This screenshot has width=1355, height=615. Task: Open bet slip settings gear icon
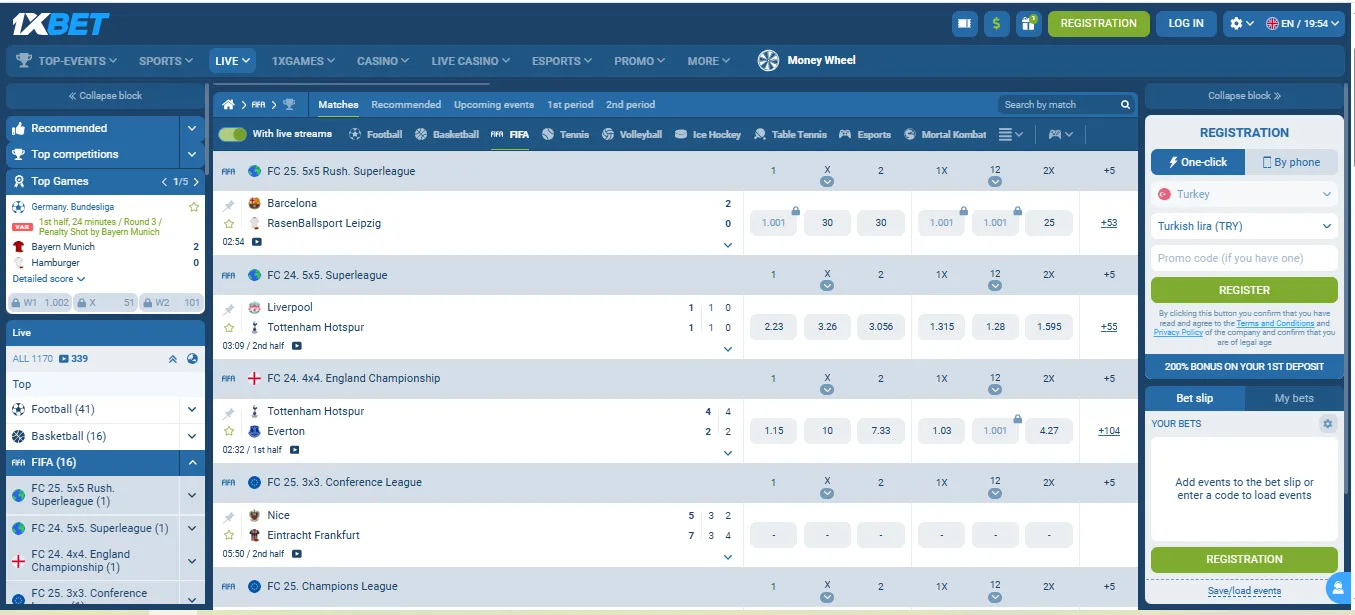click(x=1327, y=423)
